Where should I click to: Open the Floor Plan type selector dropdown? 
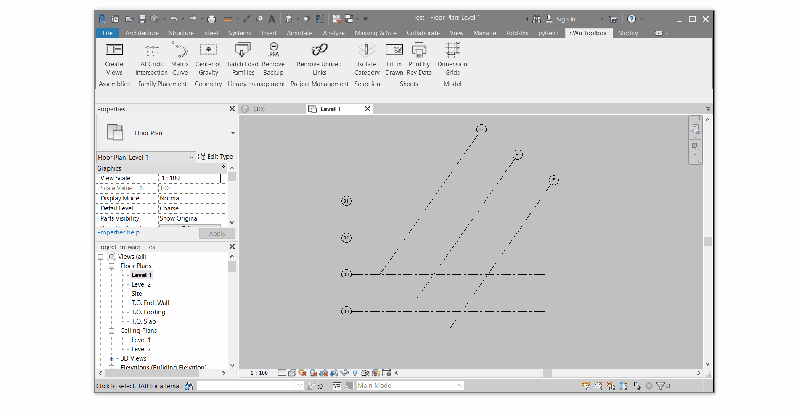(x=233, y=133)
